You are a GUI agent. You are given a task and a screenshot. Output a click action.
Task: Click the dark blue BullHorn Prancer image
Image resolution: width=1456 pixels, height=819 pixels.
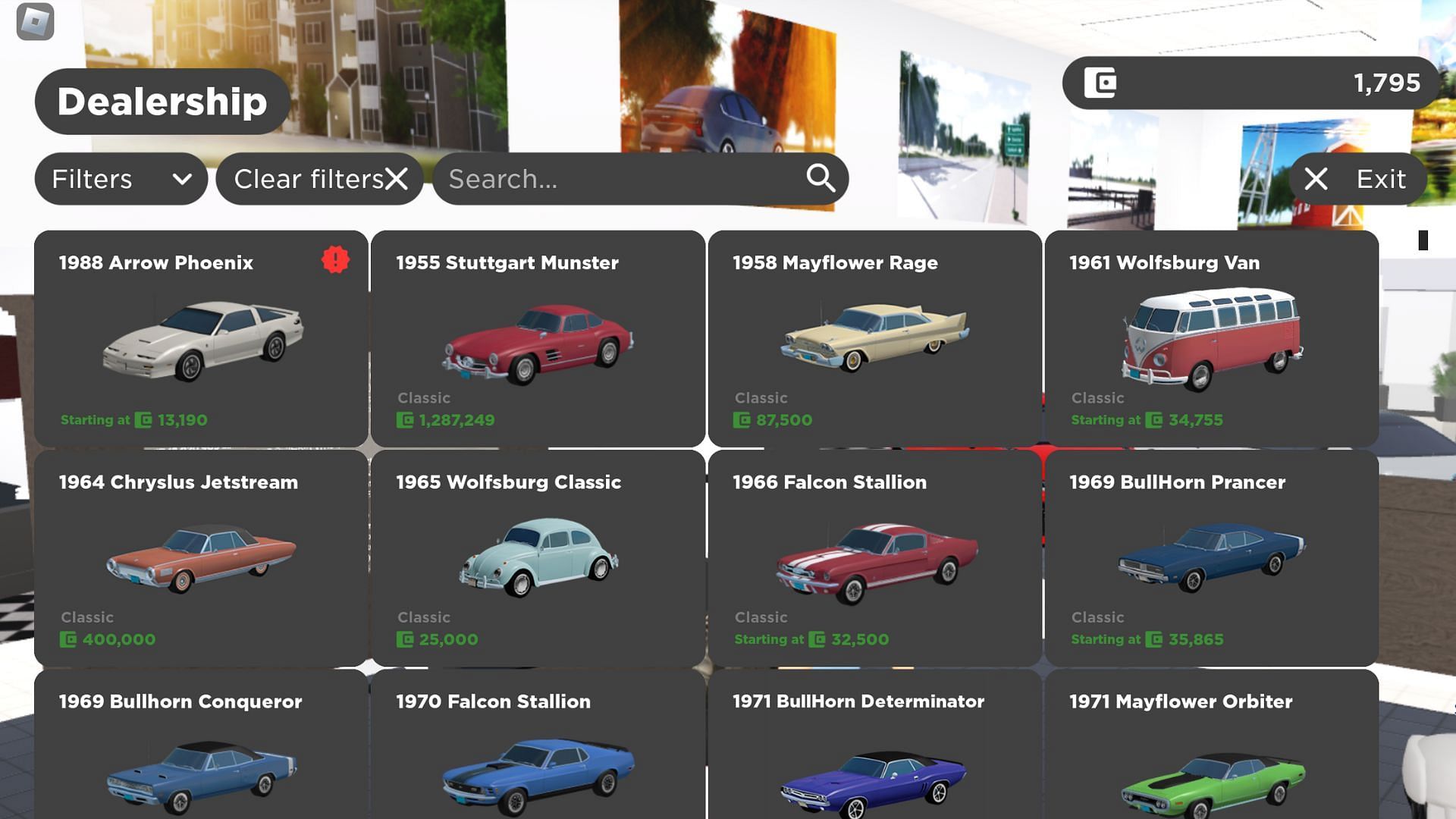[1211, 557]
